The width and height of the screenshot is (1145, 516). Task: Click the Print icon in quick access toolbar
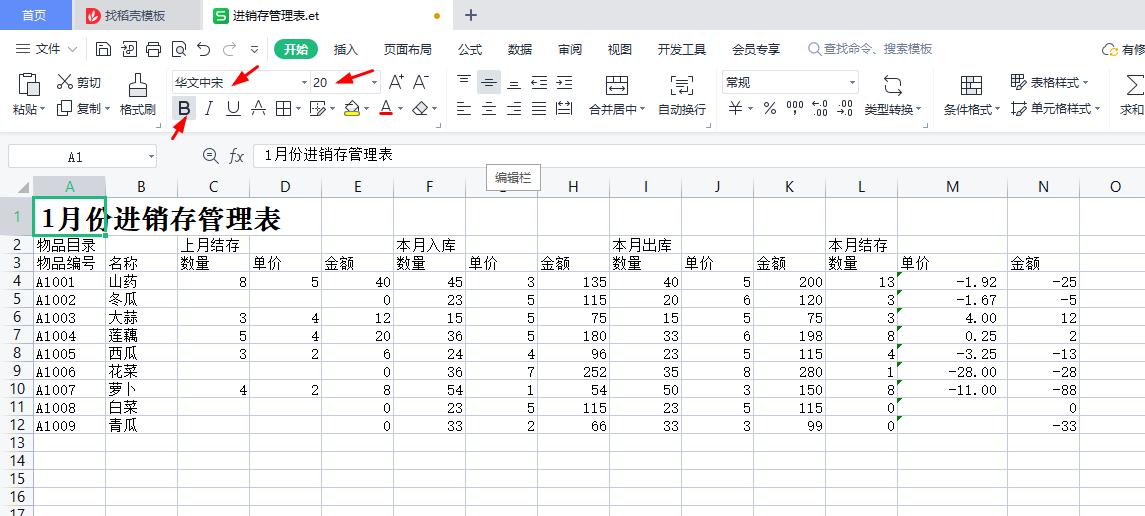pyautogui.click(x=153, y=49)
